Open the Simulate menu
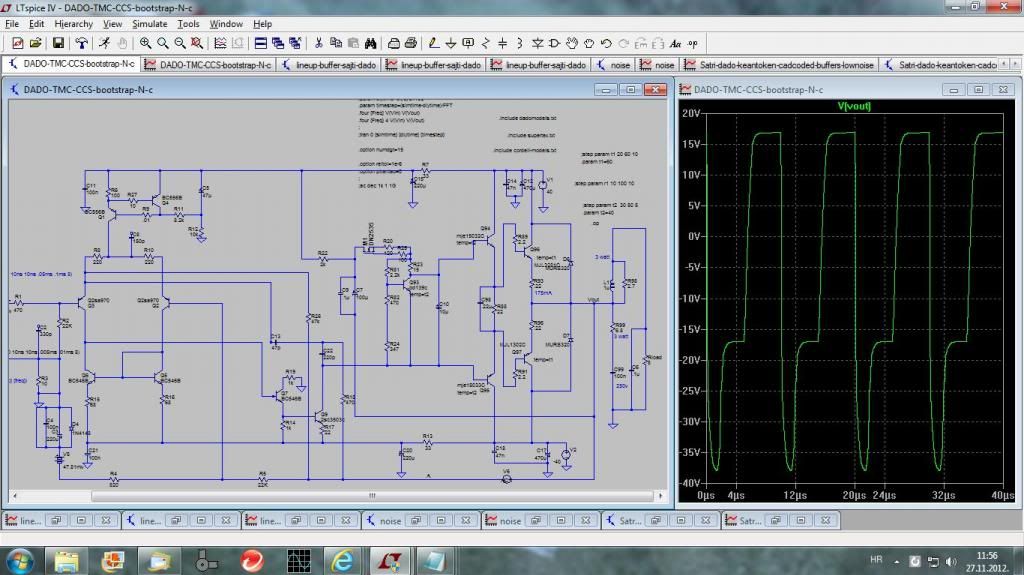Viewport: 1024px width, 575px height. [150, 24]
